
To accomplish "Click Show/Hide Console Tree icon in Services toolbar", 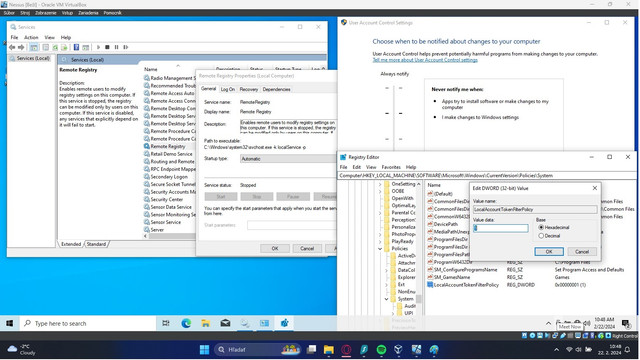I will [x=34, y=47].
